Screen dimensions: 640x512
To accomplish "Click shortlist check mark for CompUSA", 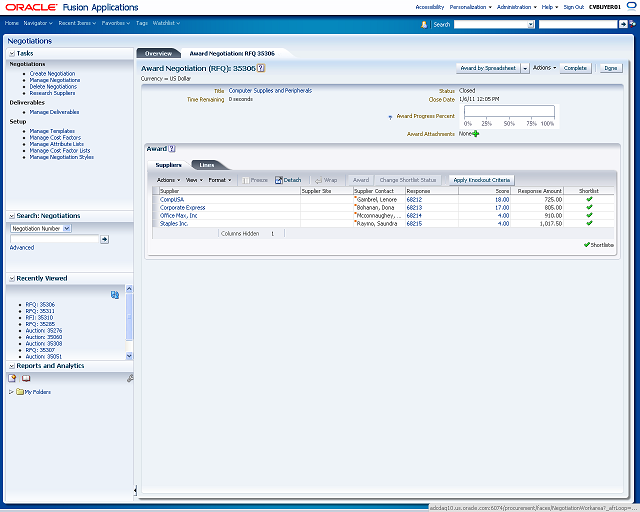I will coord(589,199).
